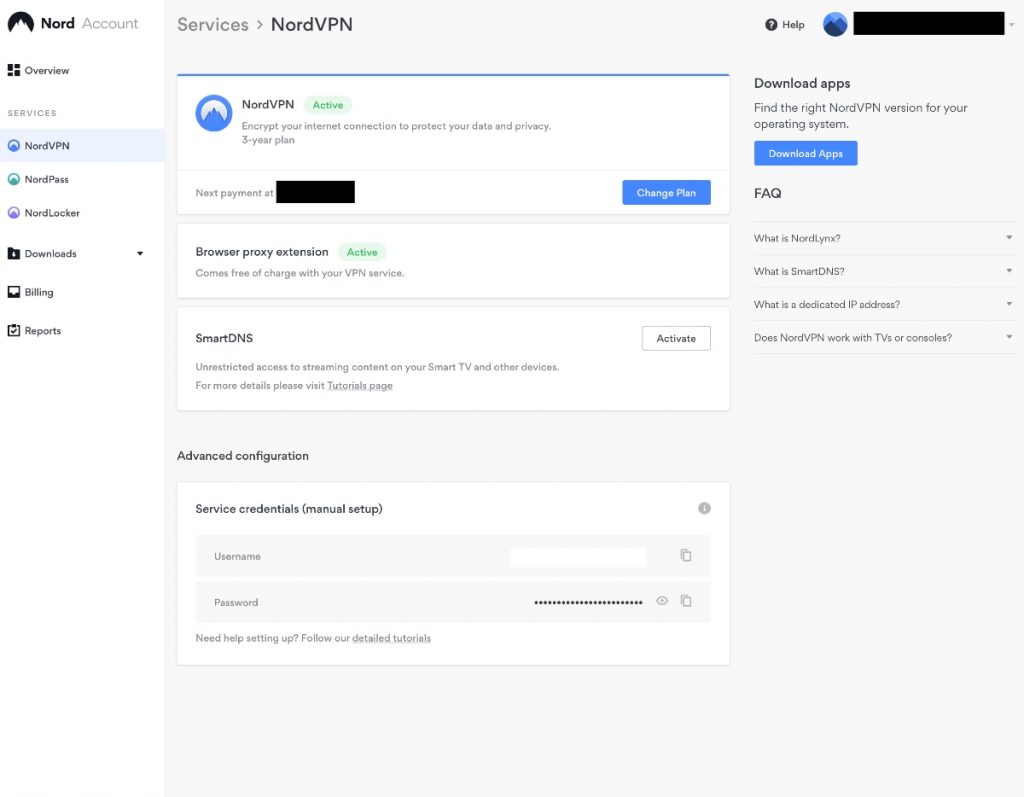Open the detailed tutorials link
Screen dimensions: 1024x797
[x=391, y=638]
